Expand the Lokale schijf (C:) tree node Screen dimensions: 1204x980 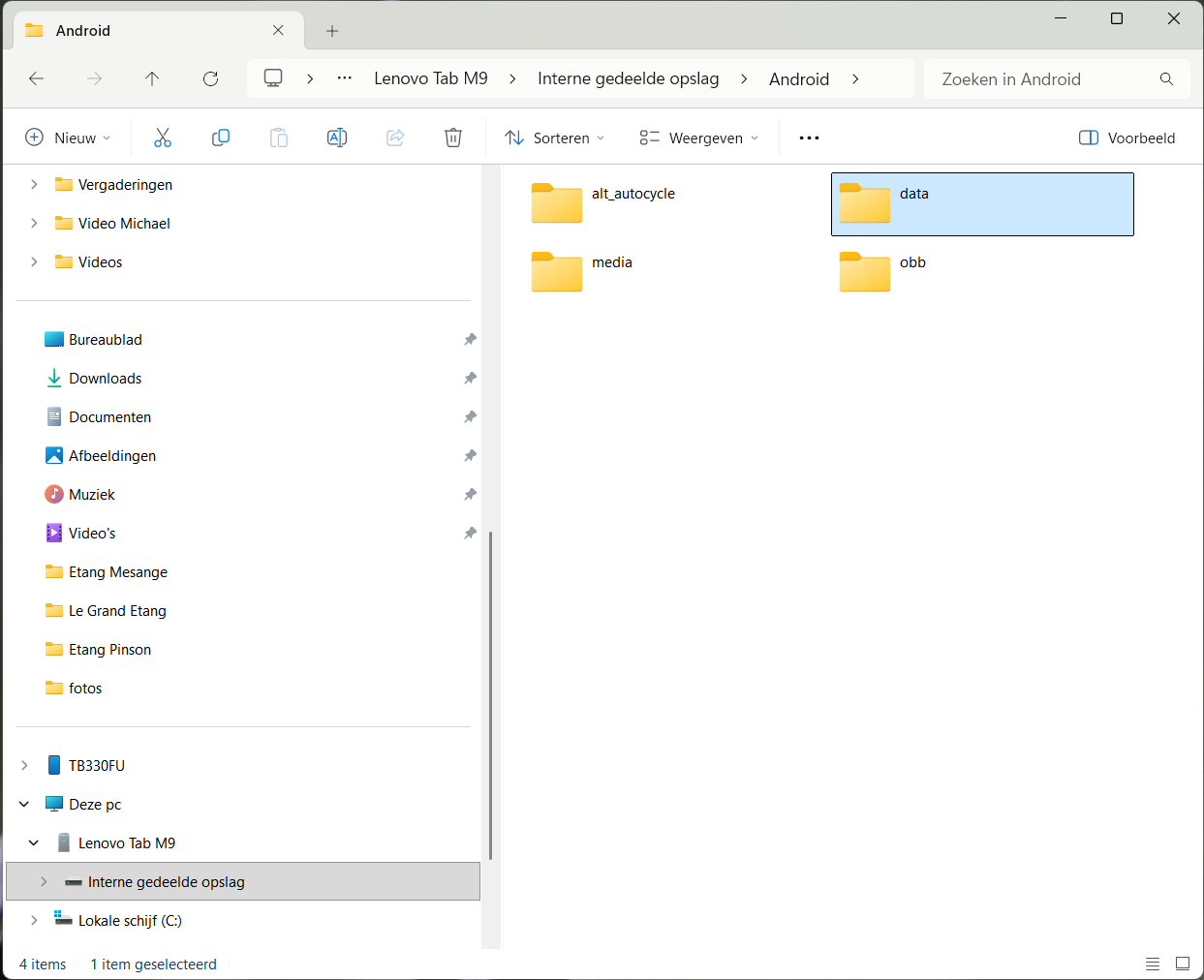coord(34,920)
